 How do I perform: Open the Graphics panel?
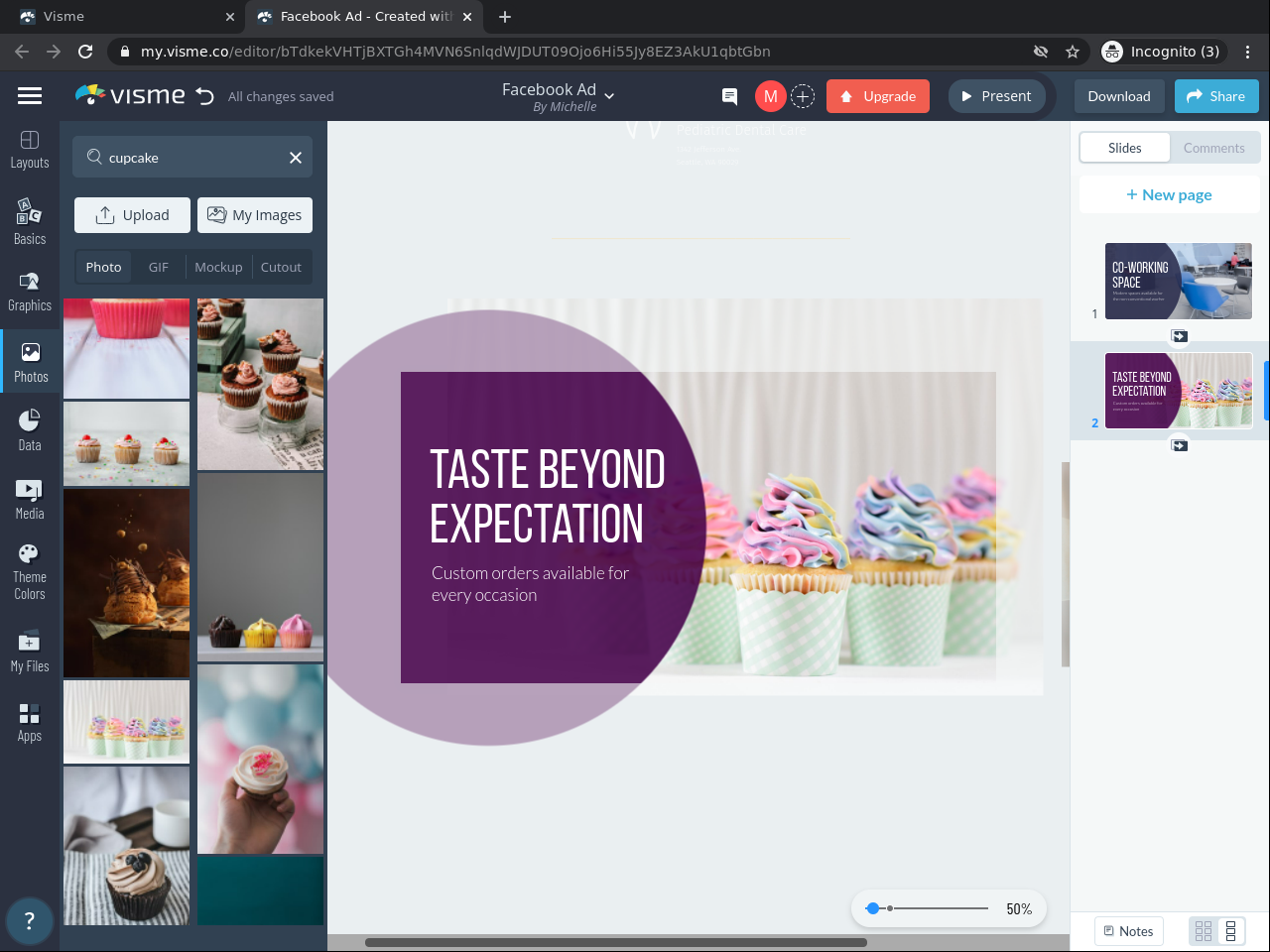pyautogui.click(x=30, y=292)
